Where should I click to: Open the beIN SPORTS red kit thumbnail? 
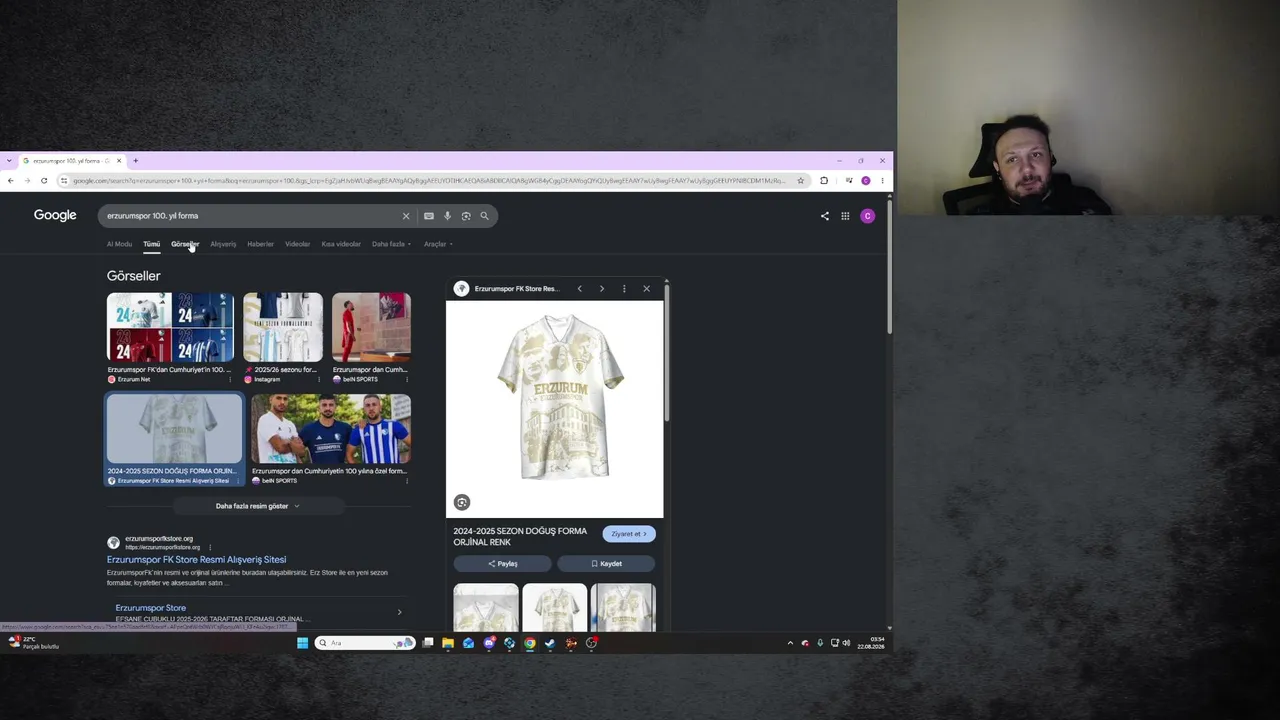371,327
